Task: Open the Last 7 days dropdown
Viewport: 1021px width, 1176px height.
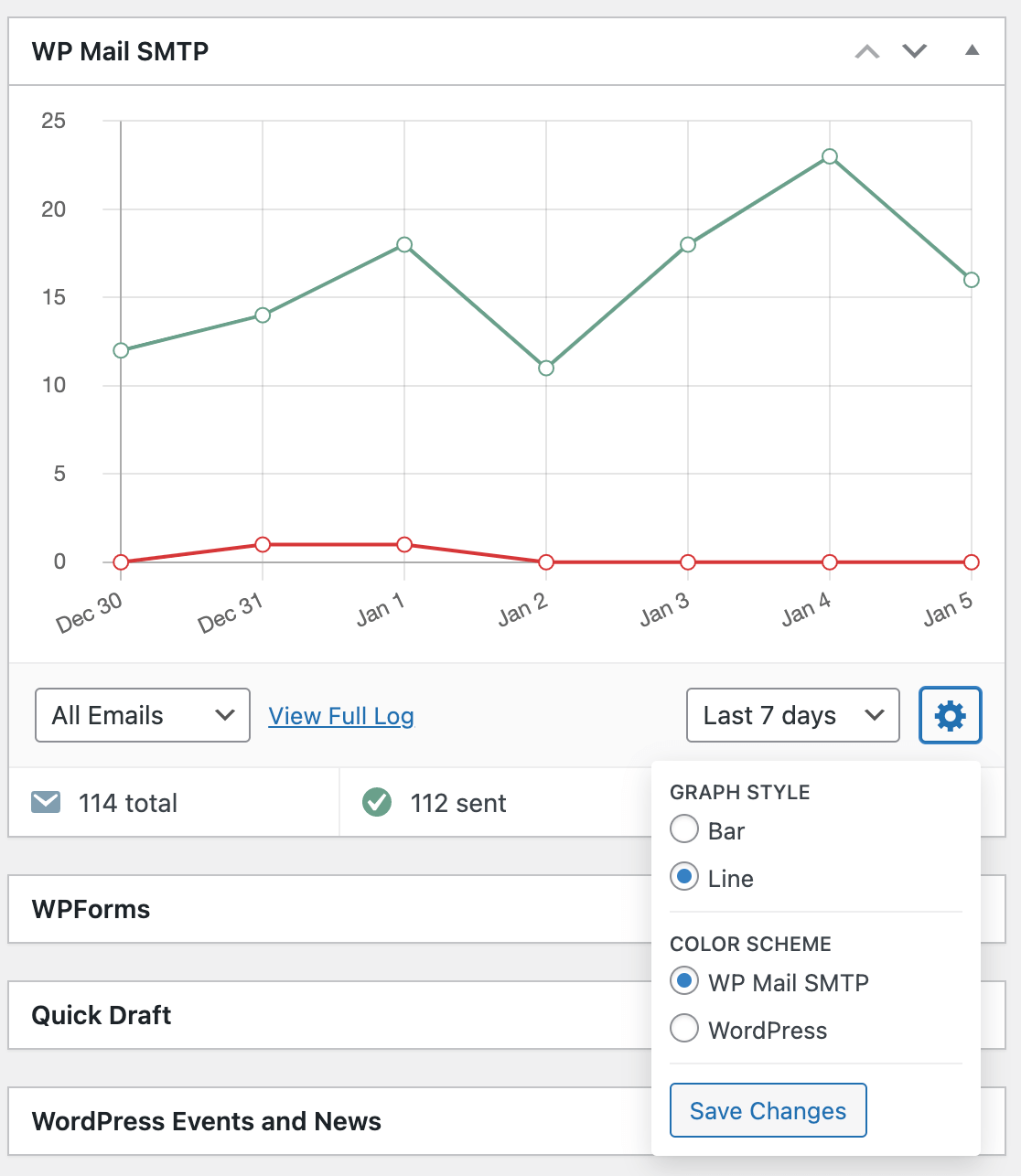Action: coord(793,715)
